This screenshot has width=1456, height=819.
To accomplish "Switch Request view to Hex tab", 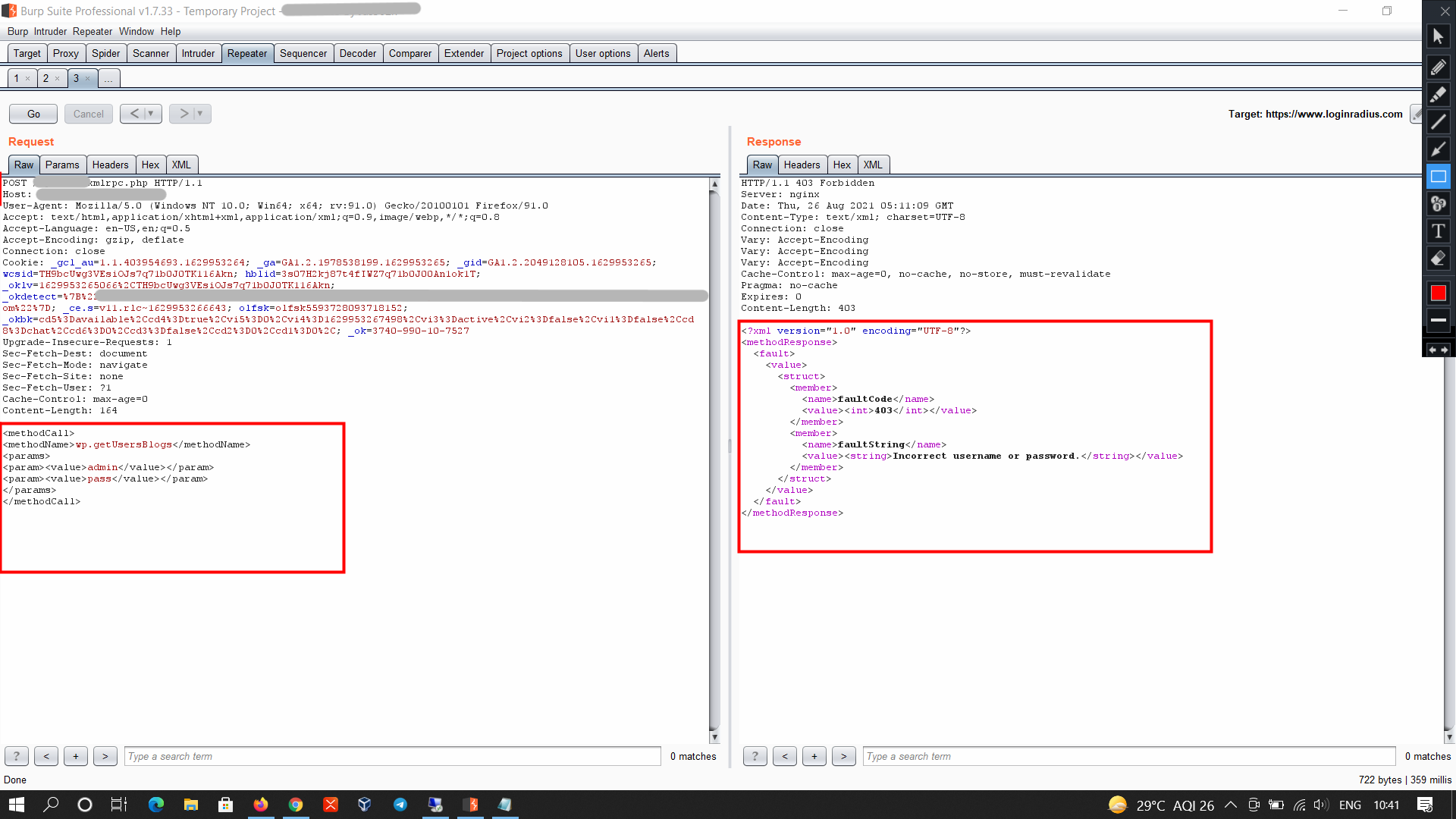I will click(150, 165).
